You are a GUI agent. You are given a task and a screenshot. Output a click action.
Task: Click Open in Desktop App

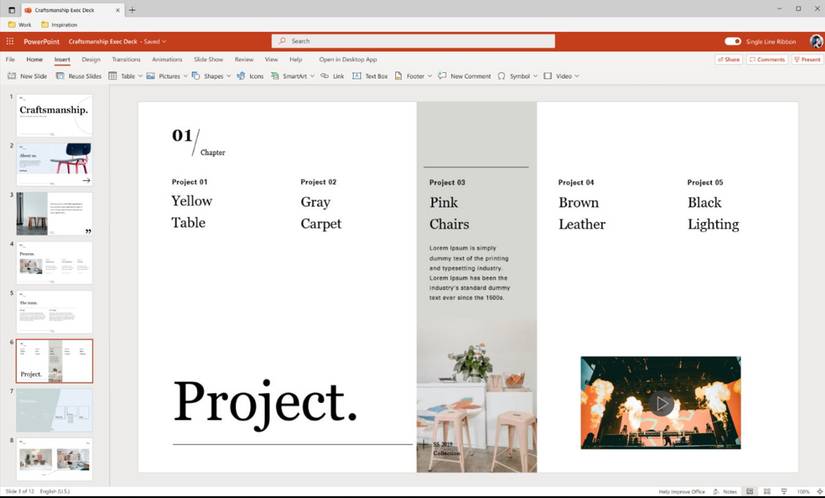click(348, 59)
